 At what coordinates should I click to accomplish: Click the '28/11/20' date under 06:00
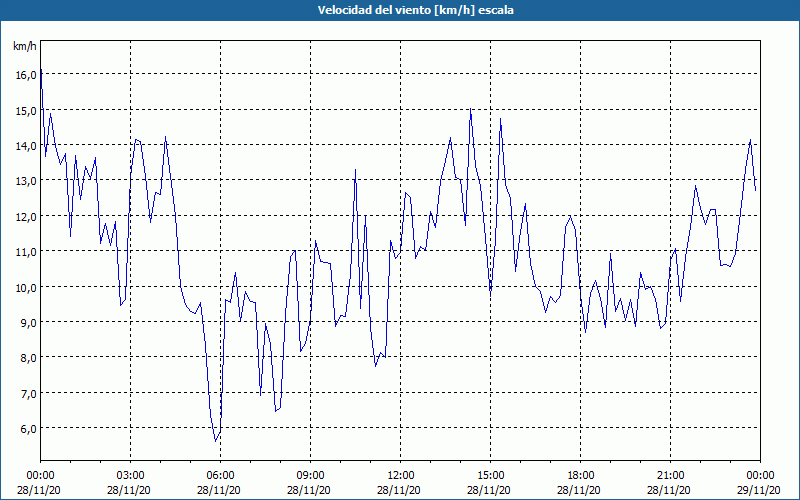click(219, 490)
